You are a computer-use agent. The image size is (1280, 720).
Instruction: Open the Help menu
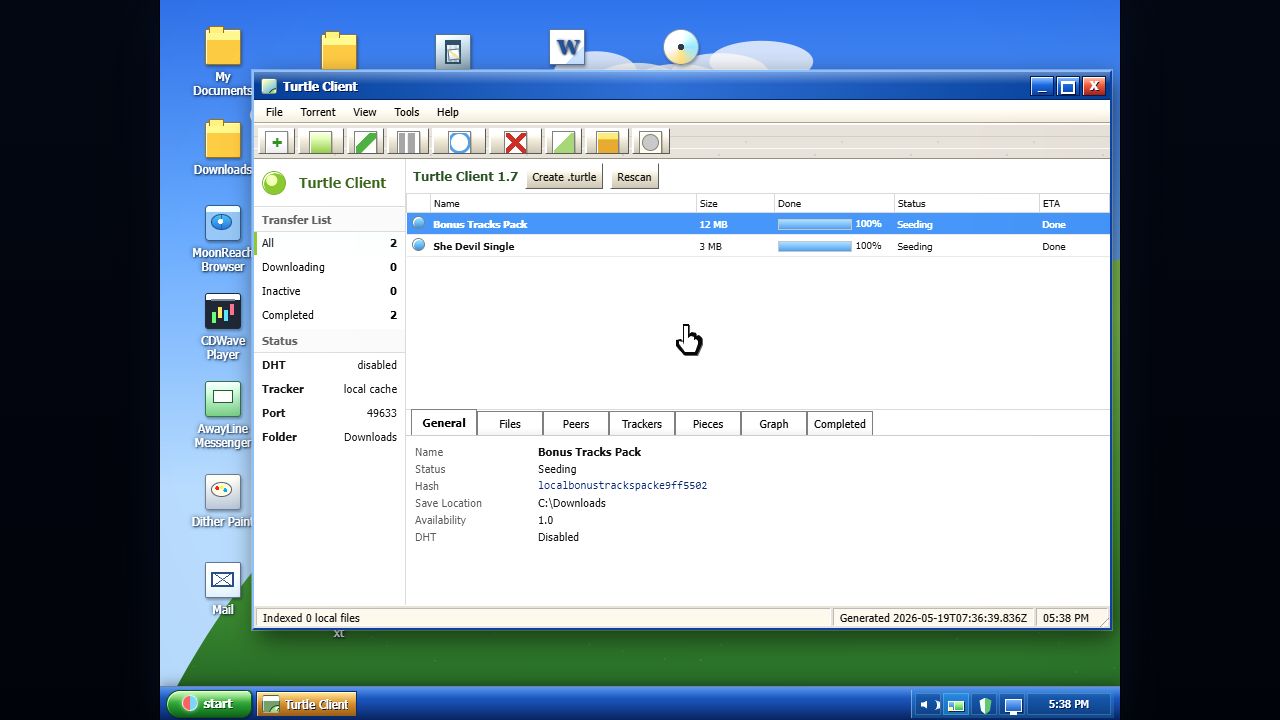click(x=448, y=112)
